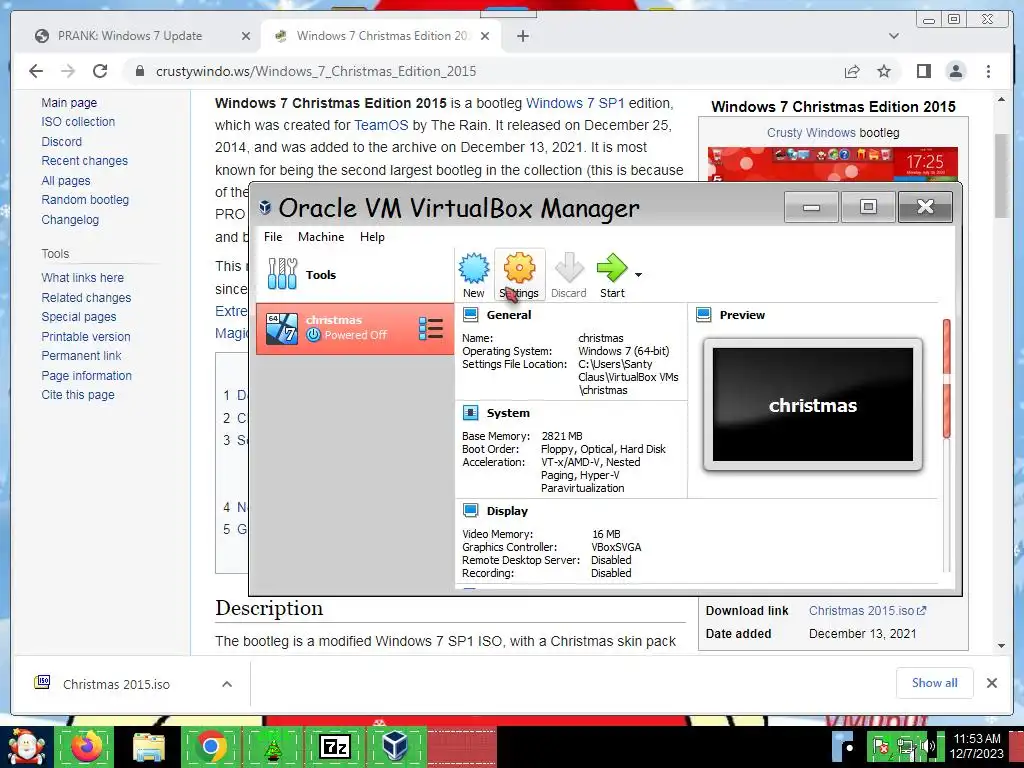1024x768 pixels.
Task: Expand the Start button dropdown arrow
Action: tap(638, 275)
